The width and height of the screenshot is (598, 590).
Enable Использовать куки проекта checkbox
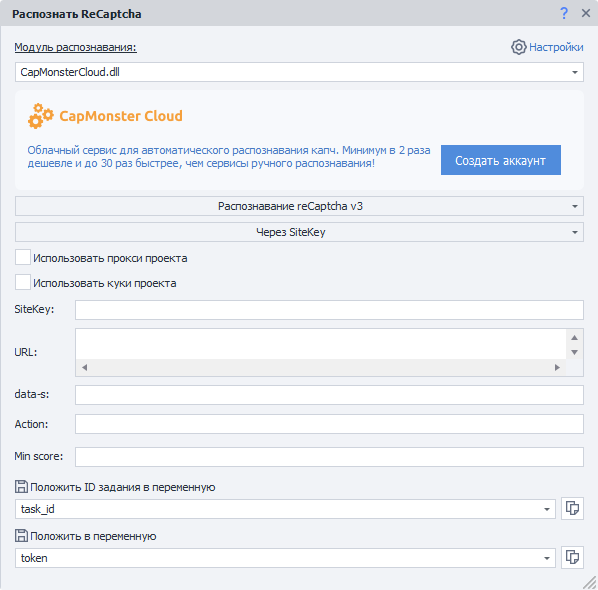tap(23, 282)
